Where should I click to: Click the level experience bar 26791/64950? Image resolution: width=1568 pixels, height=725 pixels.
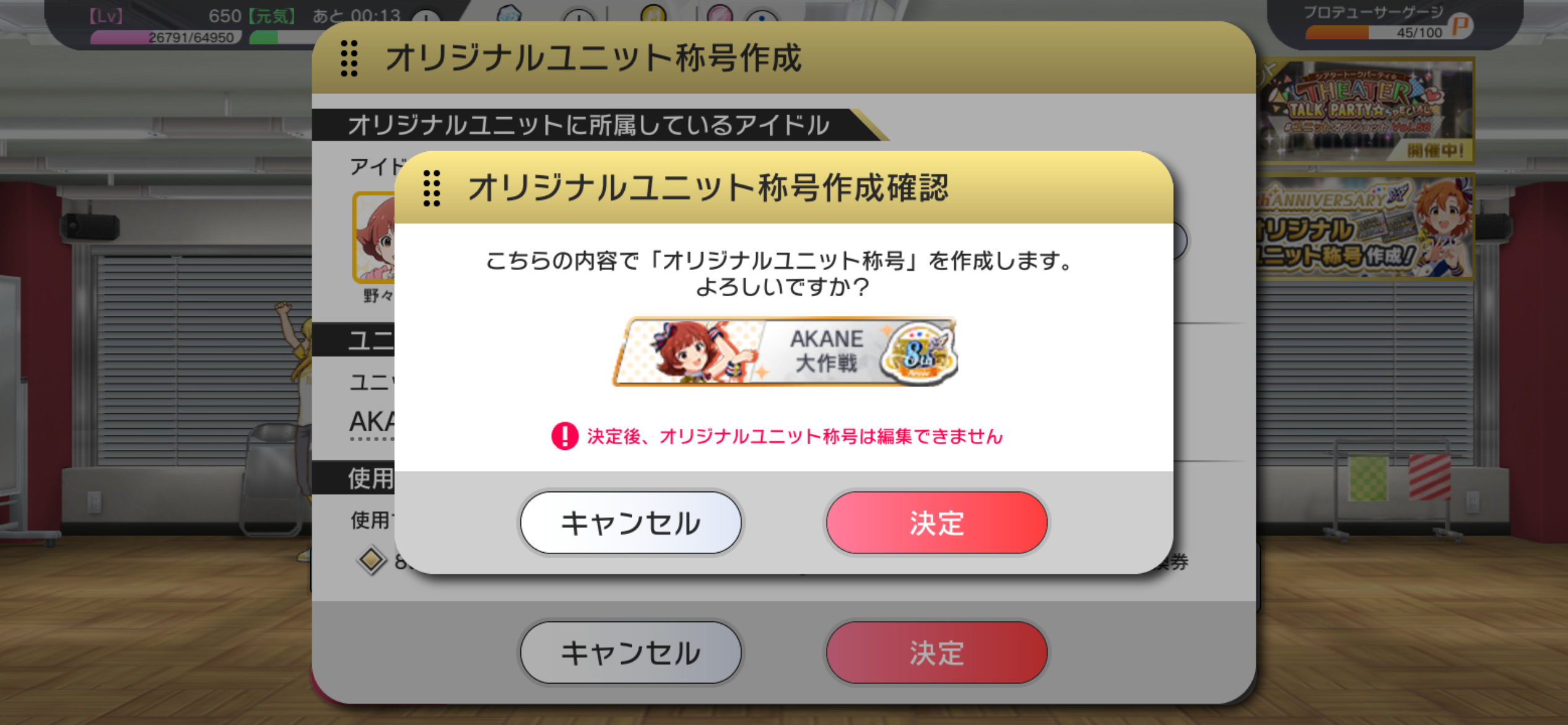click(166, 38)
